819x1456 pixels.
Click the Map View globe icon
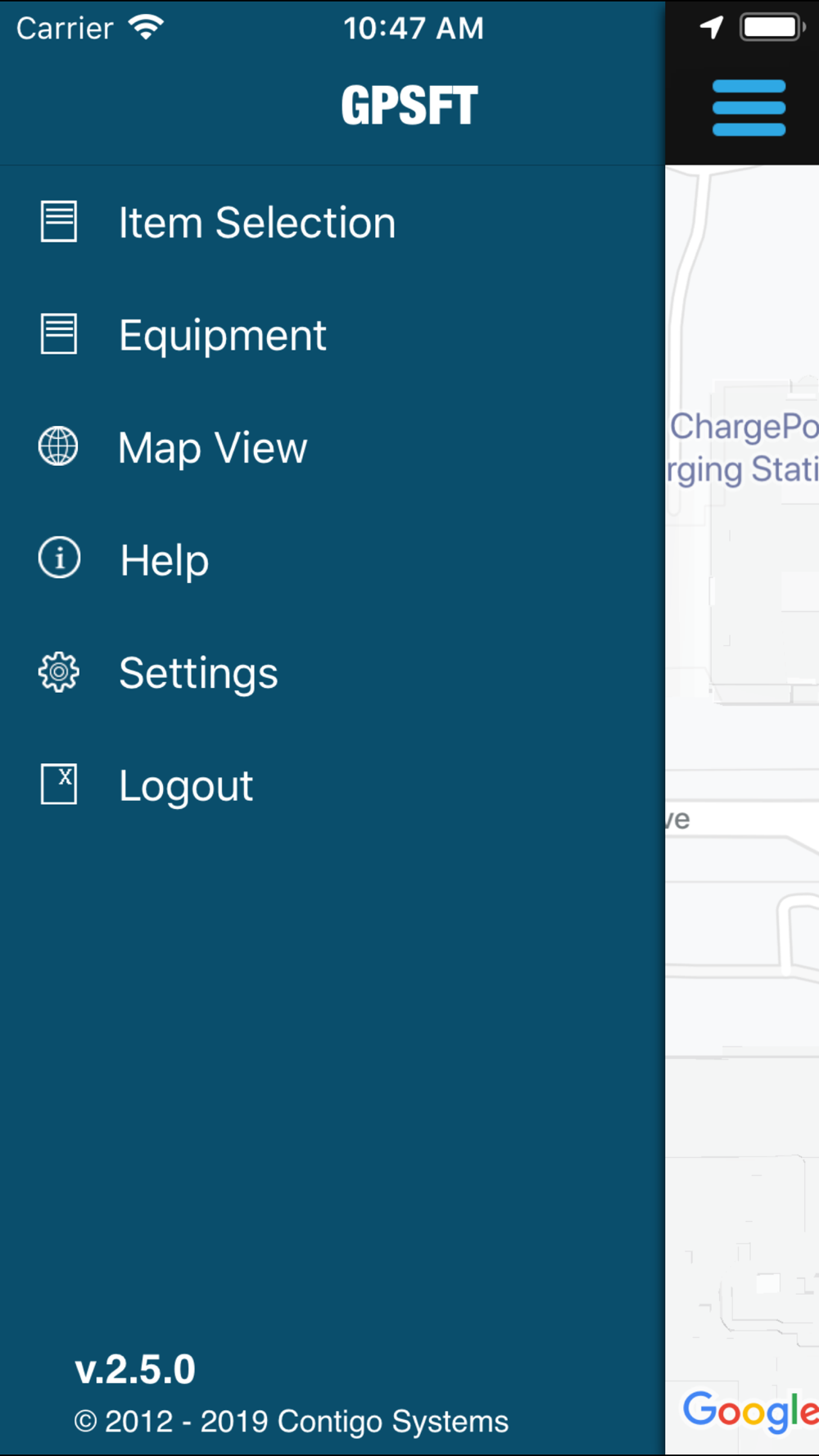(59, 446)
